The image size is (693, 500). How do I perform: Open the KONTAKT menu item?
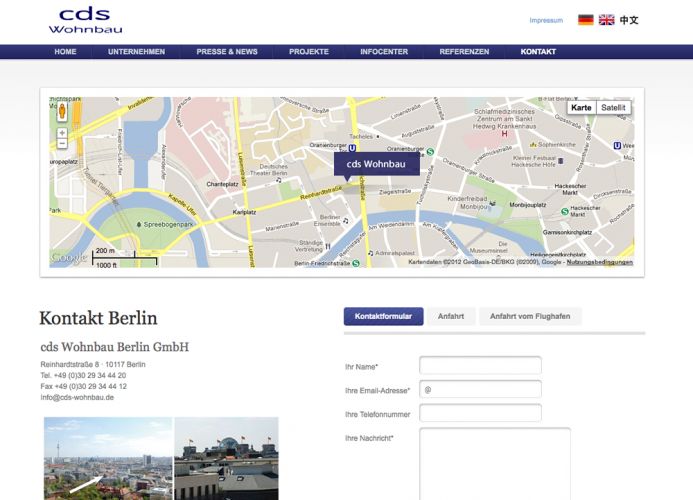(538, 52)
